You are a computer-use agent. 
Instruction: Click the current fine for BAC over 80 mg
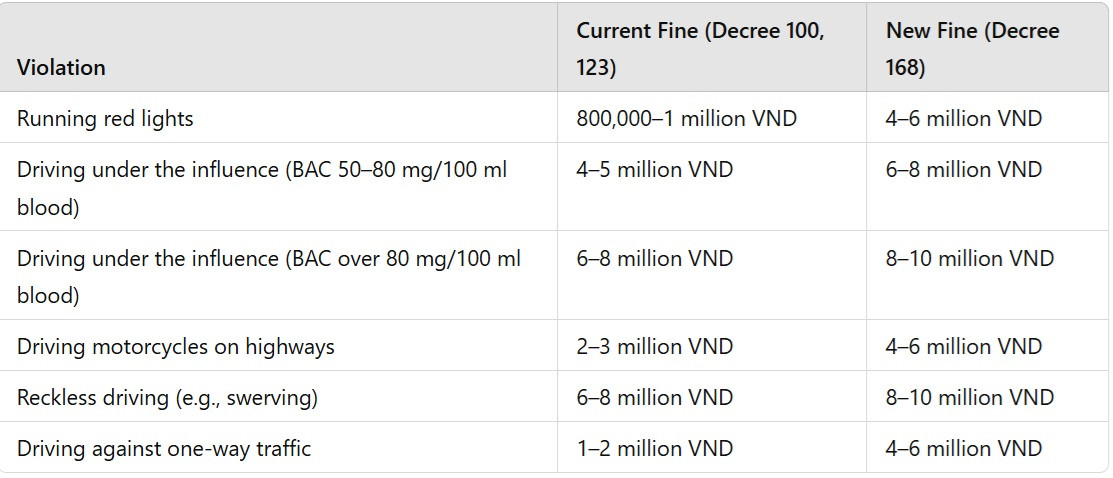click(x=654, y=259)
